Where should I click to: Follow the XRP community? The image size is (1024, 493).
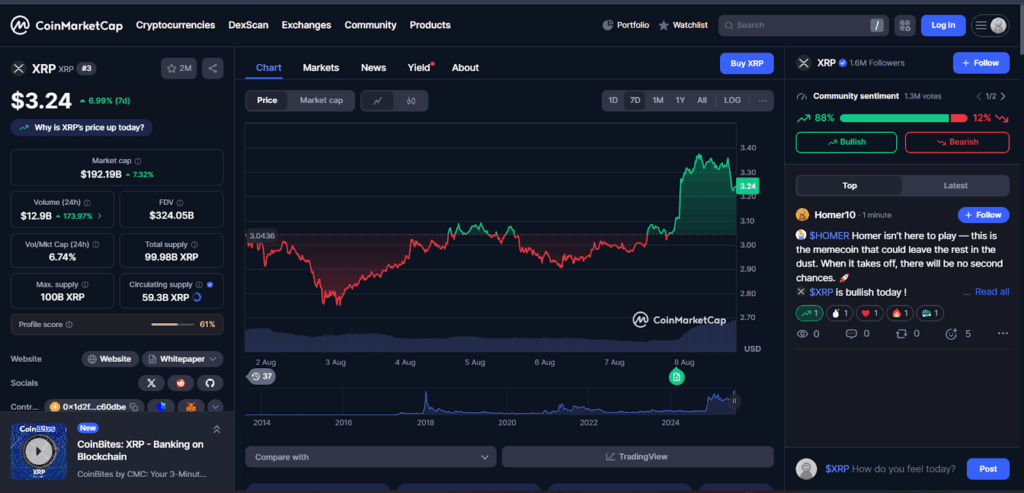[981, 63]
